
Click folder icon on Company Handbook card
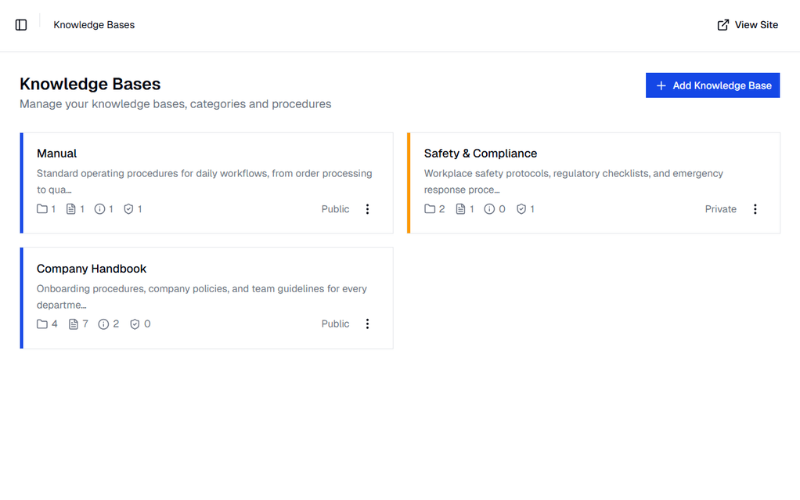point(42,324)
